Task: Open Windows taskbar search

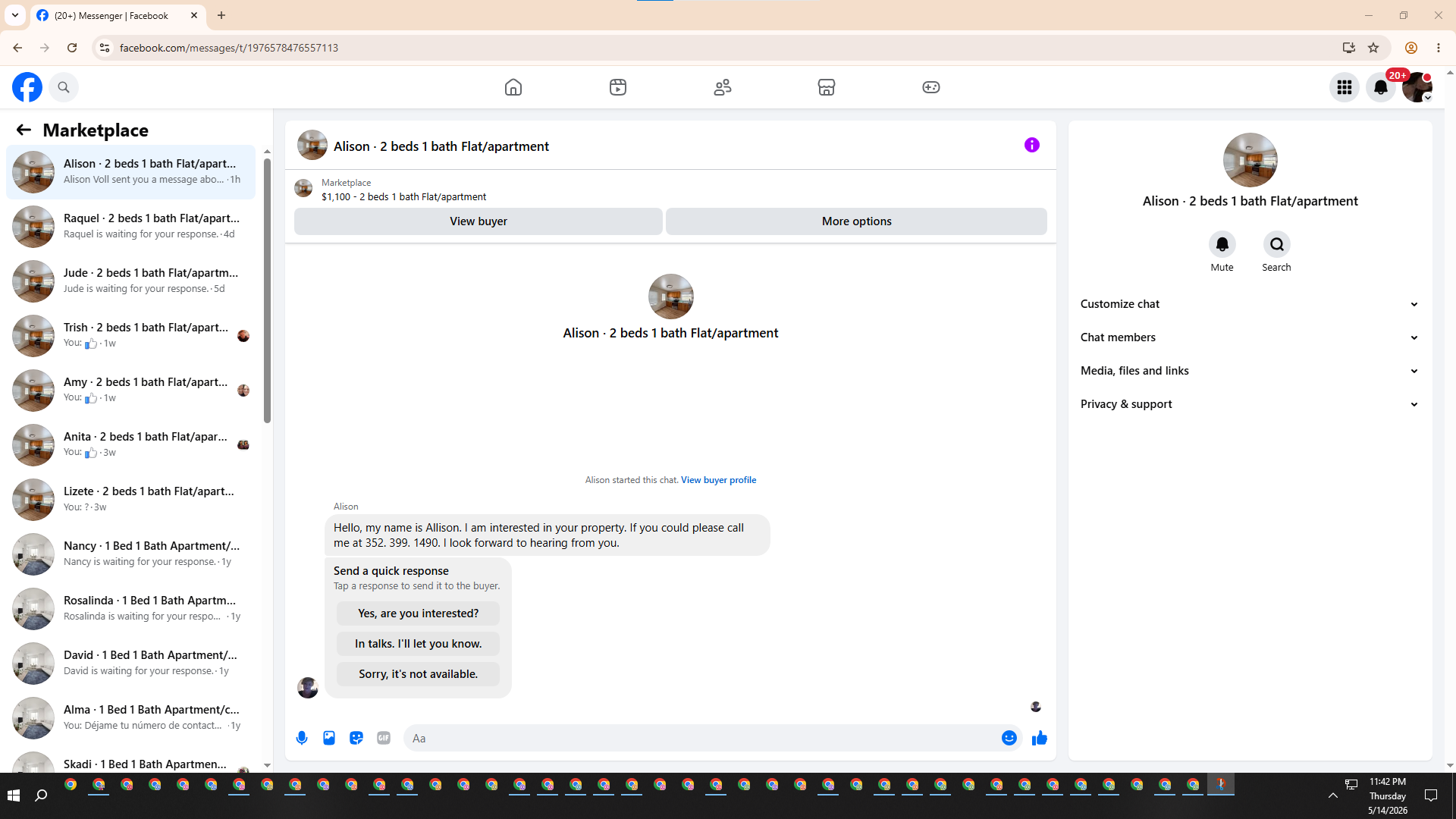Action: (42, 795)
